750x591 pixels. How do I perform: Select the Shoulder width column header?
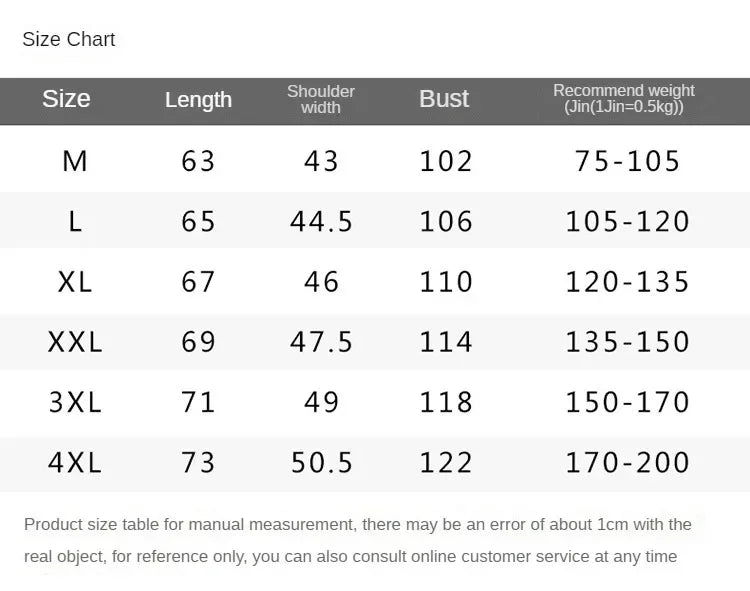tap(320, 99)
